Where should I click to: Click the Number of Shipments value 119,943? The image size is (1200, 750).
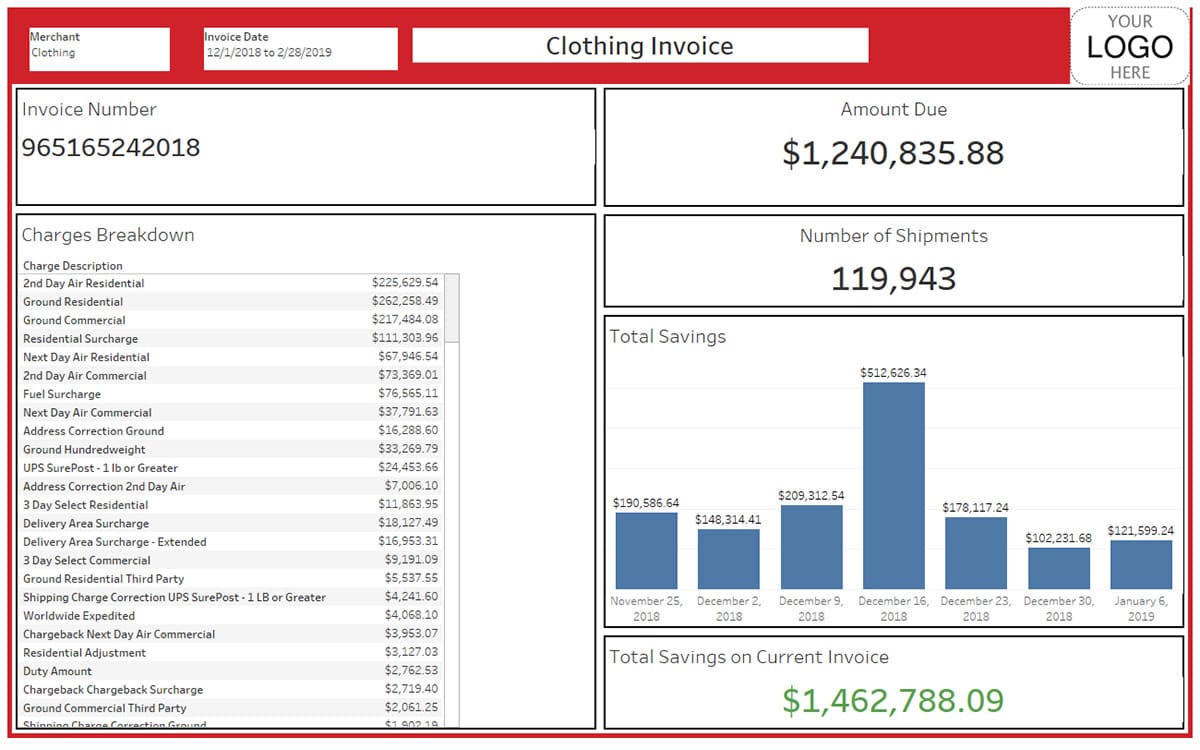point(893,279)
